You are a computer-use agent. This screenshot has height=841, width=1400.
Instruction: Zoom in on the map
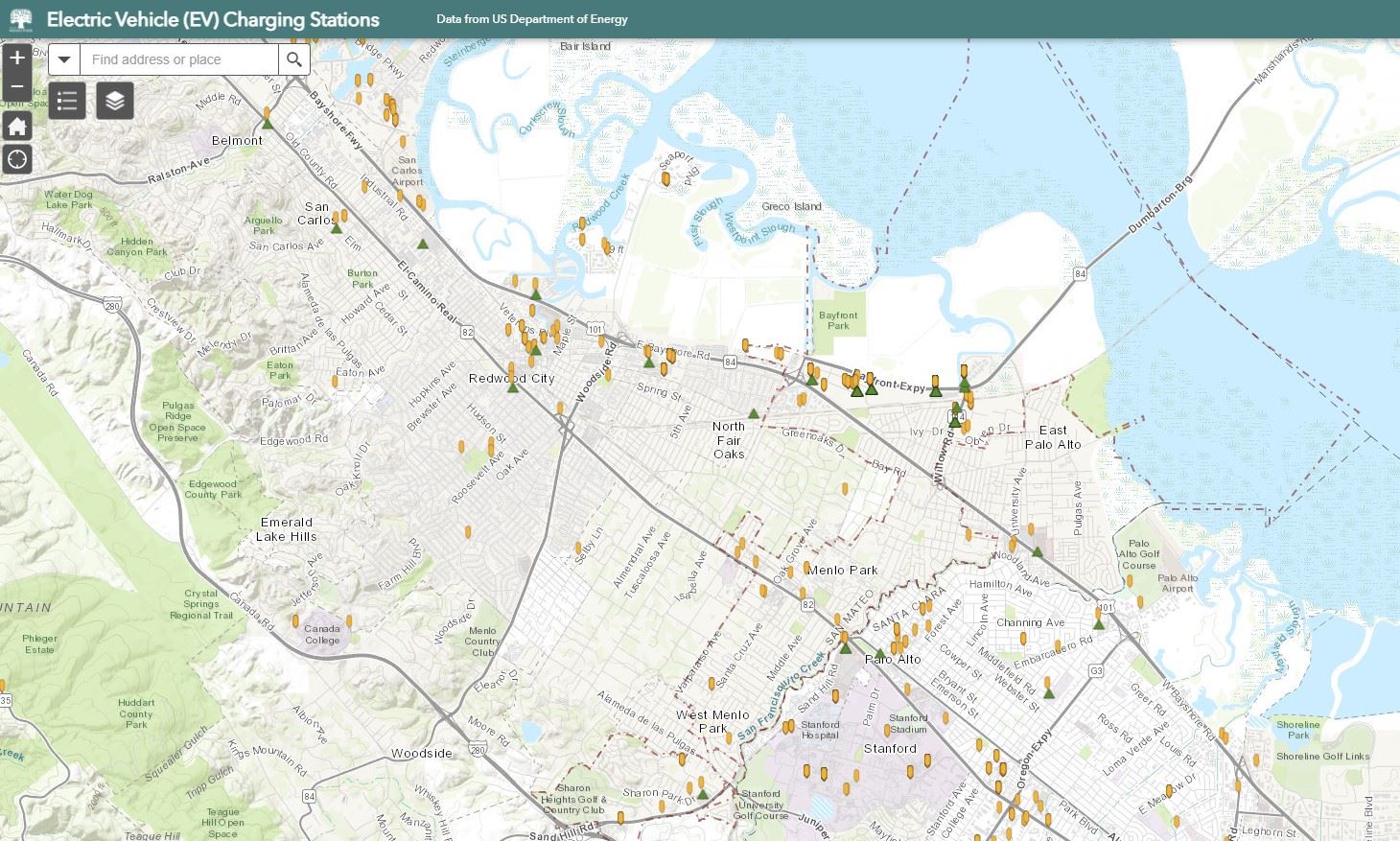17,58
